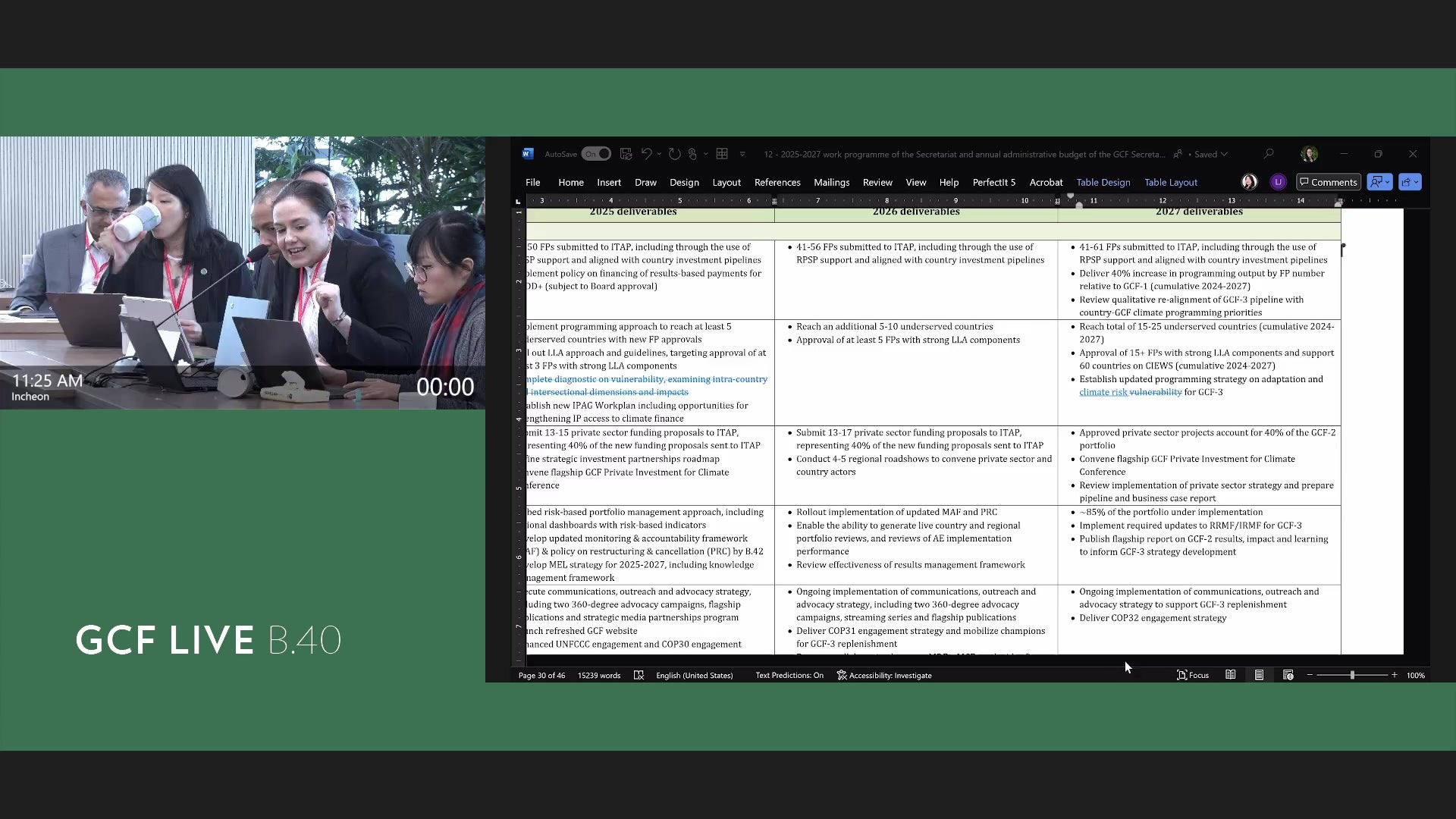Open the PerfectIt 5 tab
Screen dimensions: 1456x819
[993, 182]
